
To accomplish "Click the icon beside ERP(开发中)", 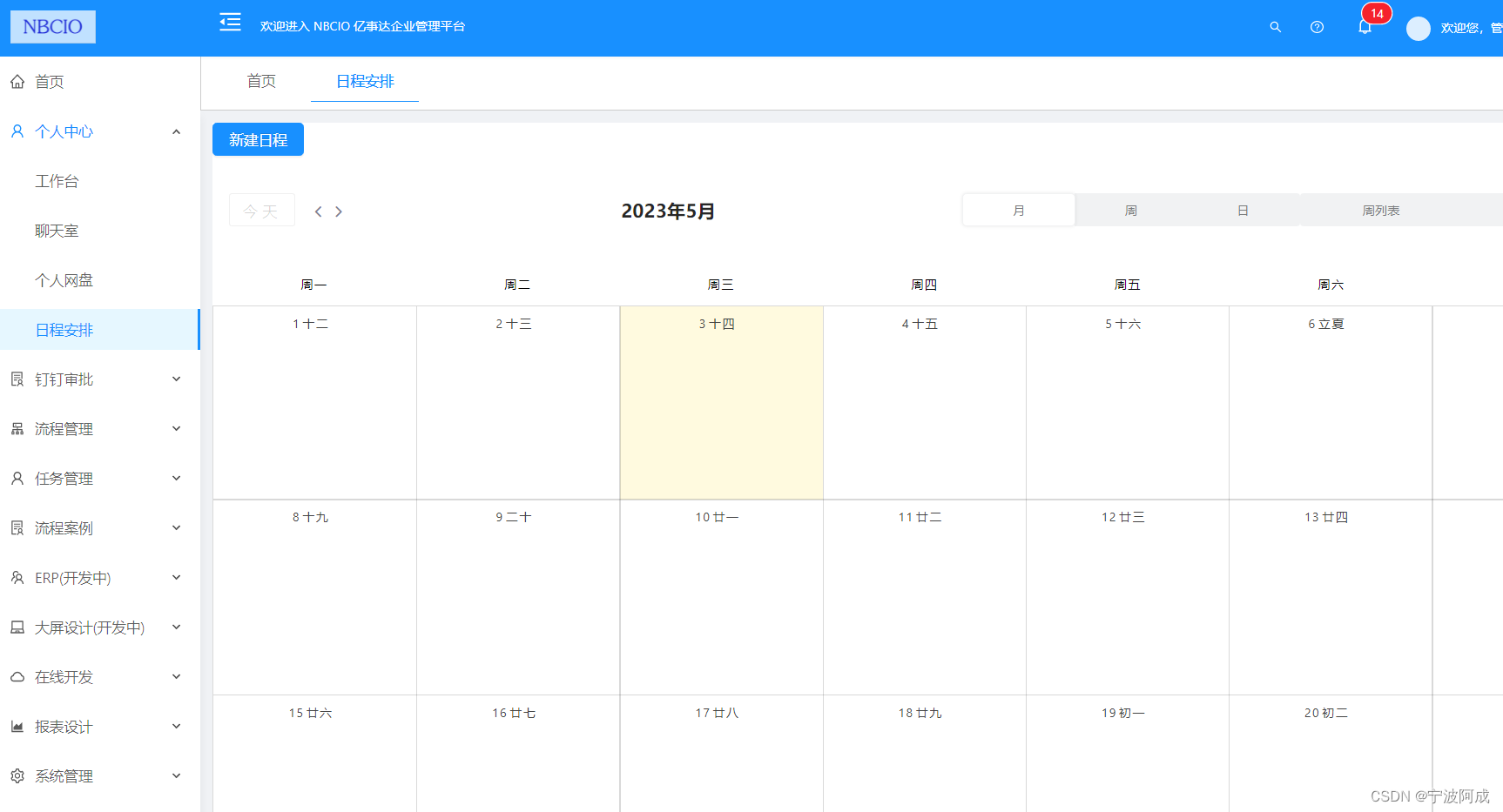I will point(17,578).
